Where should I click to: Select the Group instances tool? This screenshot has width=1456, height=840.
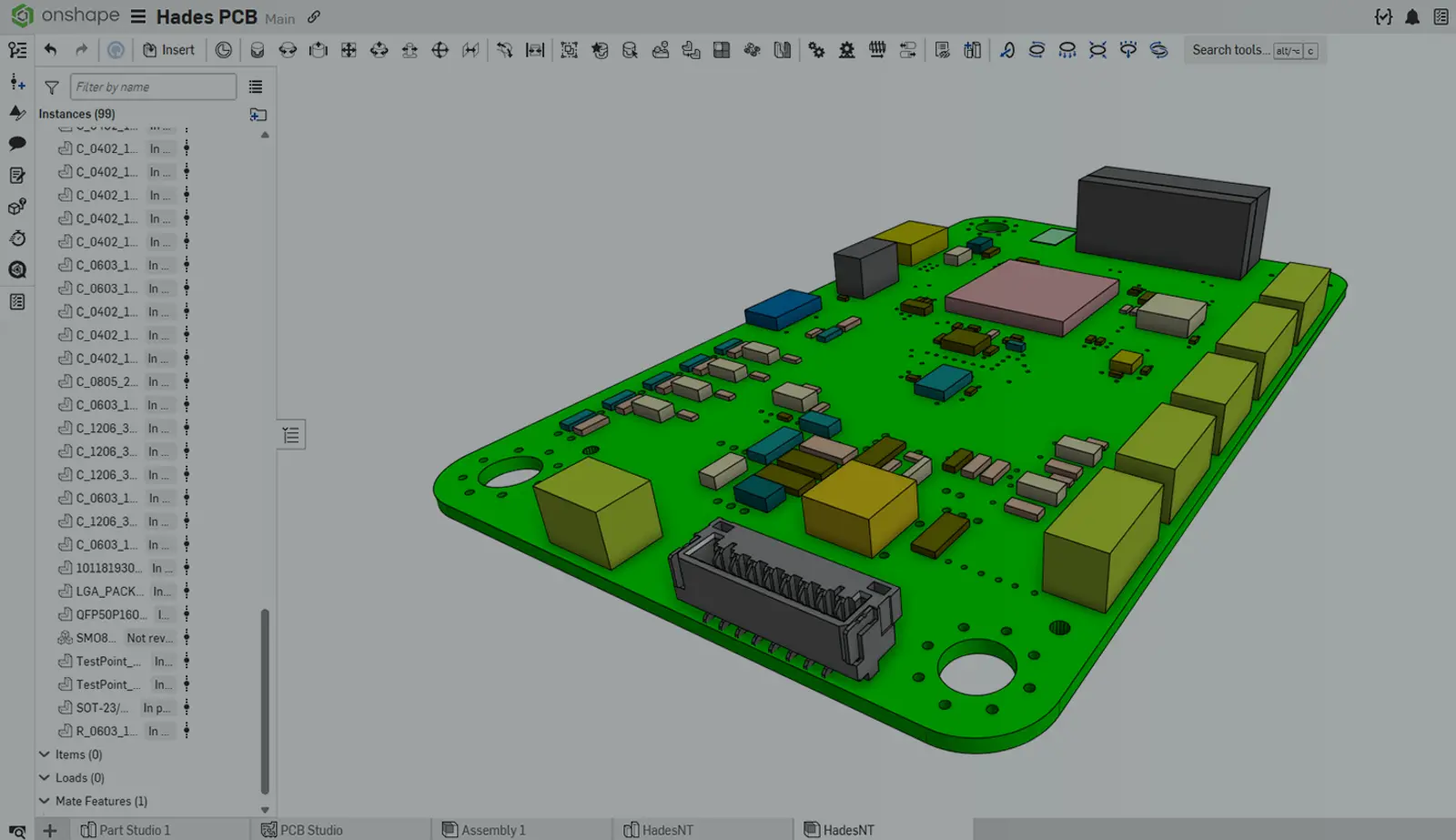(569, 50)
